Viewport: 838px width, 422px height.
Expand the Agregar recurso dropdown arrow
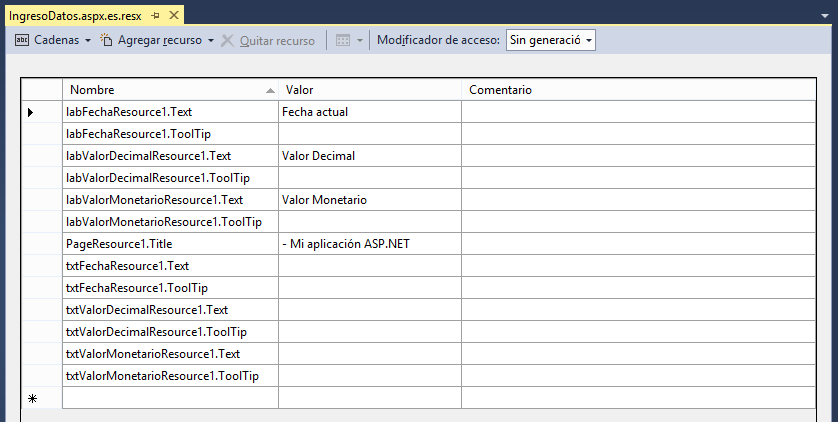[x=211, y=41]
